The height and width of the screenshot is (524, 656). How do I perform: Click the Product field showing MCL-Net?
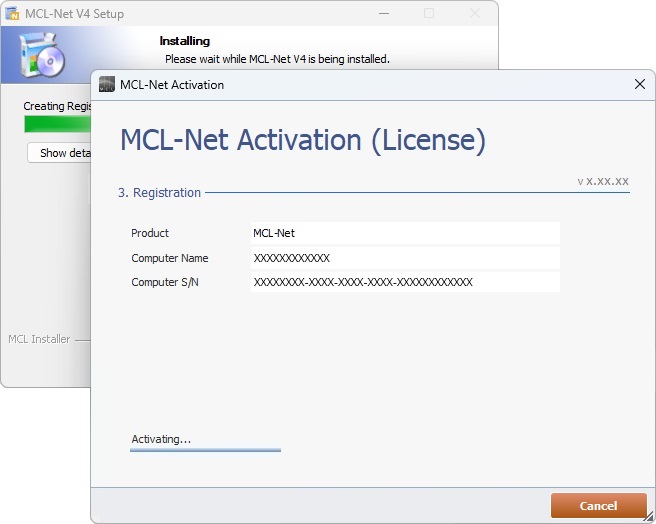[405, 233]
